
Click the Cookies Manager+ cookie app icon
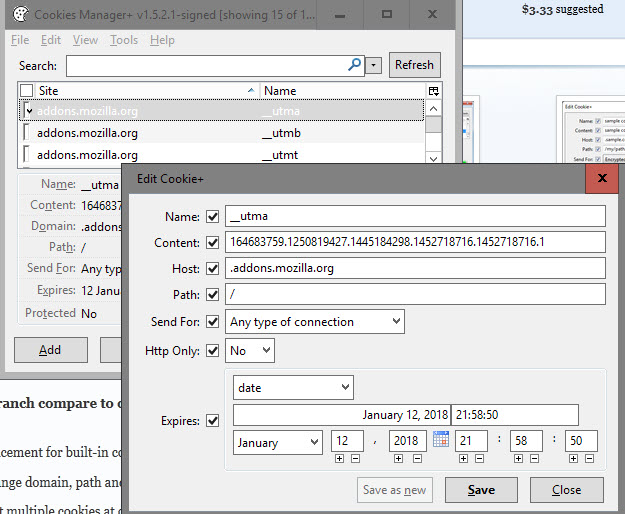[20, 14]
